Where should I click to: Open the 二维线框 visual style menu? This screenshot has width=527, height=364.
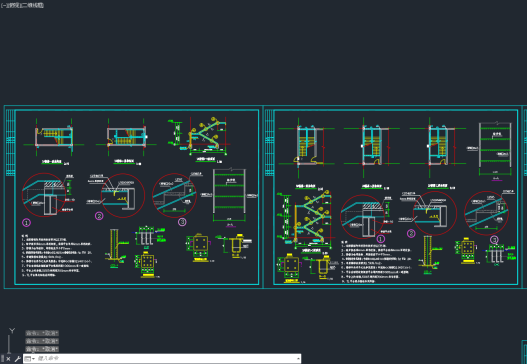(33, 5)
